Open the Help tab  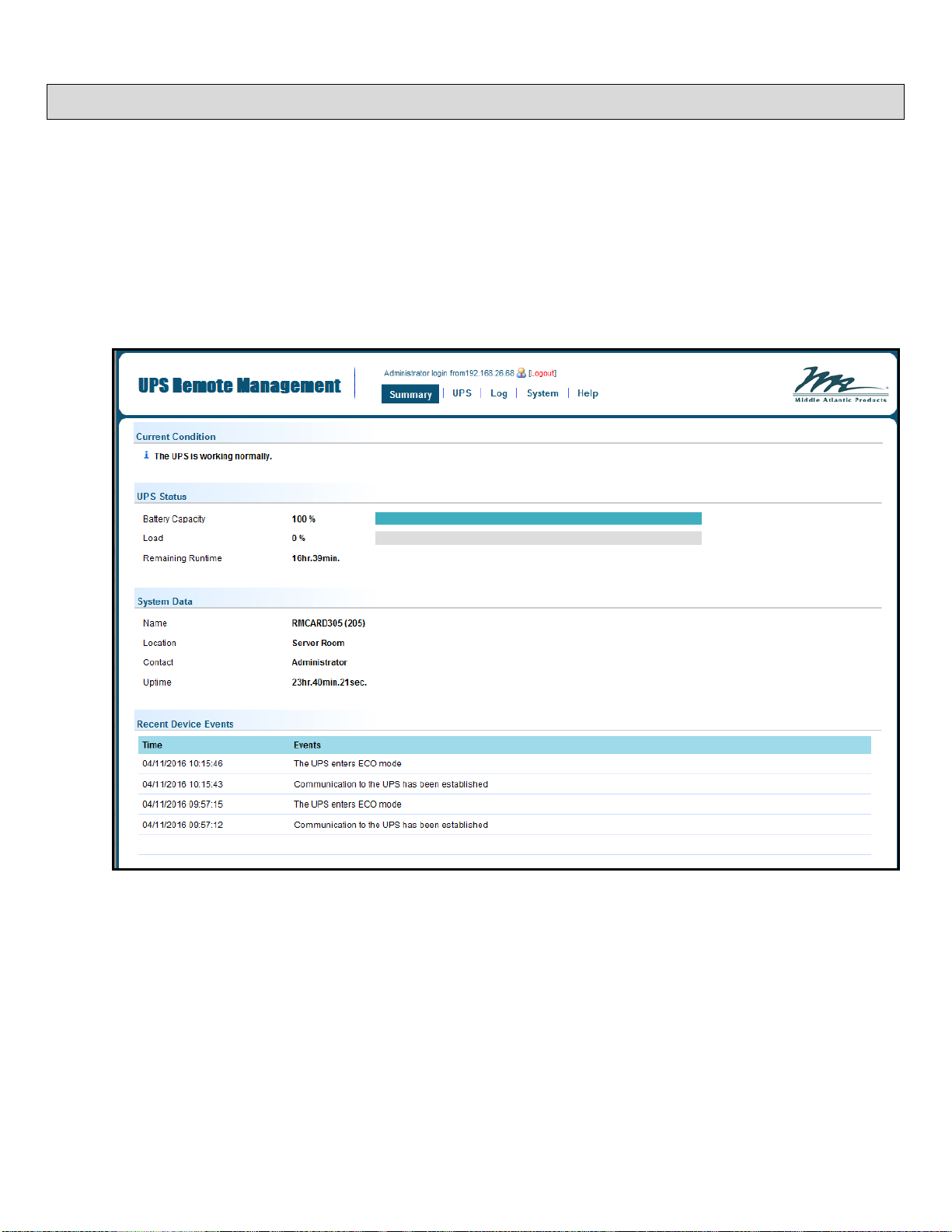(588, 393)
